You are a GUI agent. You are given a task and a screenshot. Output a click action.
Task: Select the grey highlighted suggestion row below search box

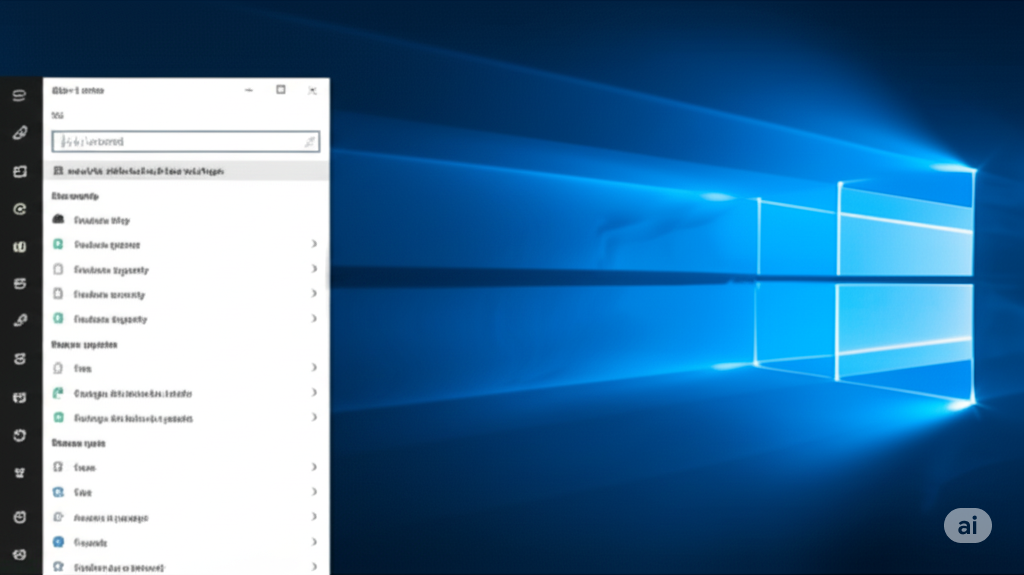click(x=186, y=171)
